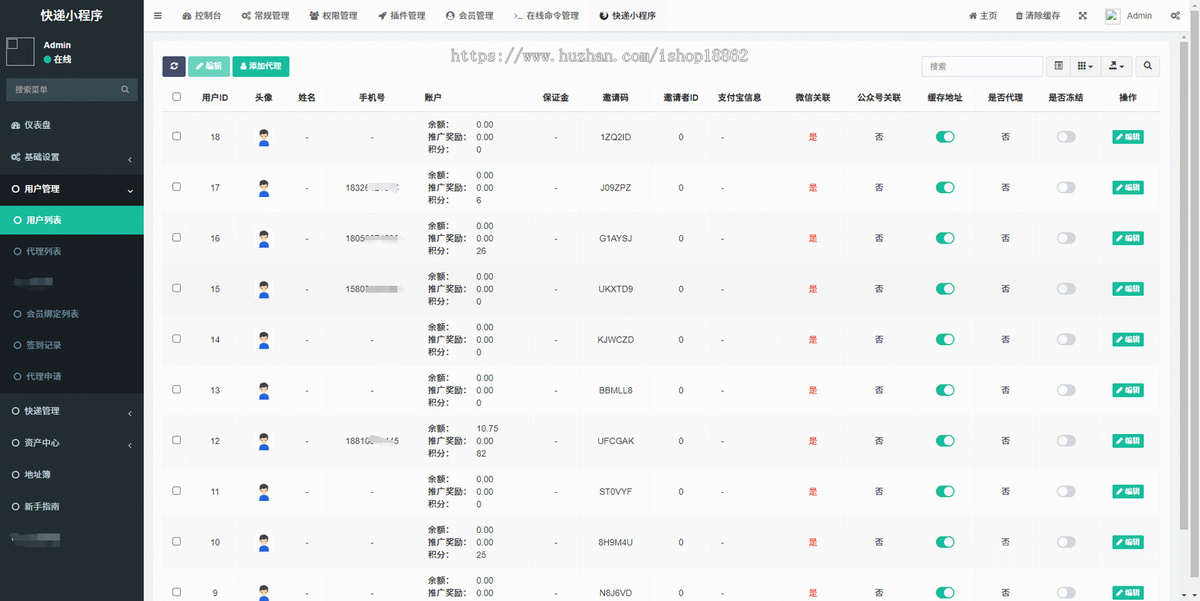1200x601 pixels.
Task: Click the refresh icon above the user table
Action: click(x=173, y=66)
